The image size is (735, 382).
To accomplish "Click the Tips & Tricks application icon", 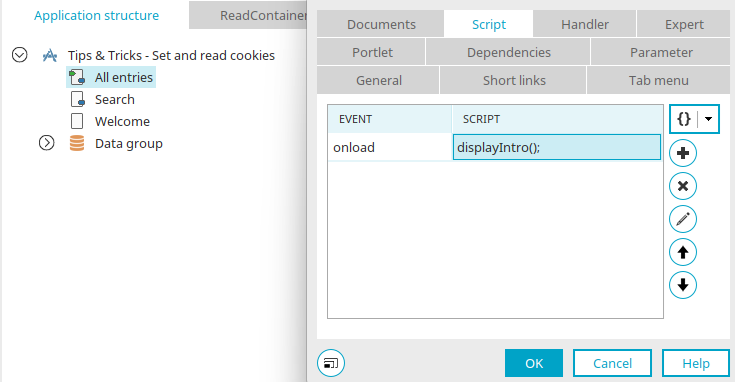I will tap(50, 55).
